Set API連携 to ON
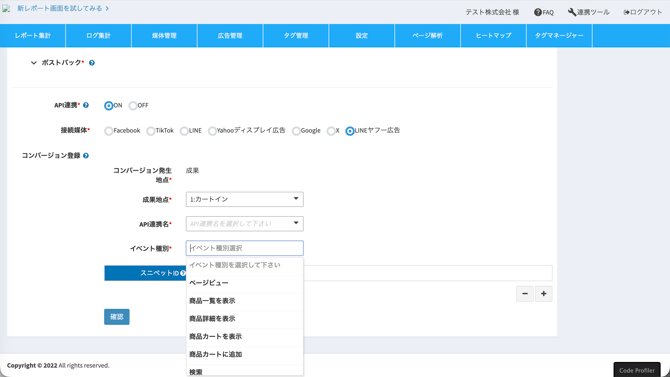 (109, 106)
